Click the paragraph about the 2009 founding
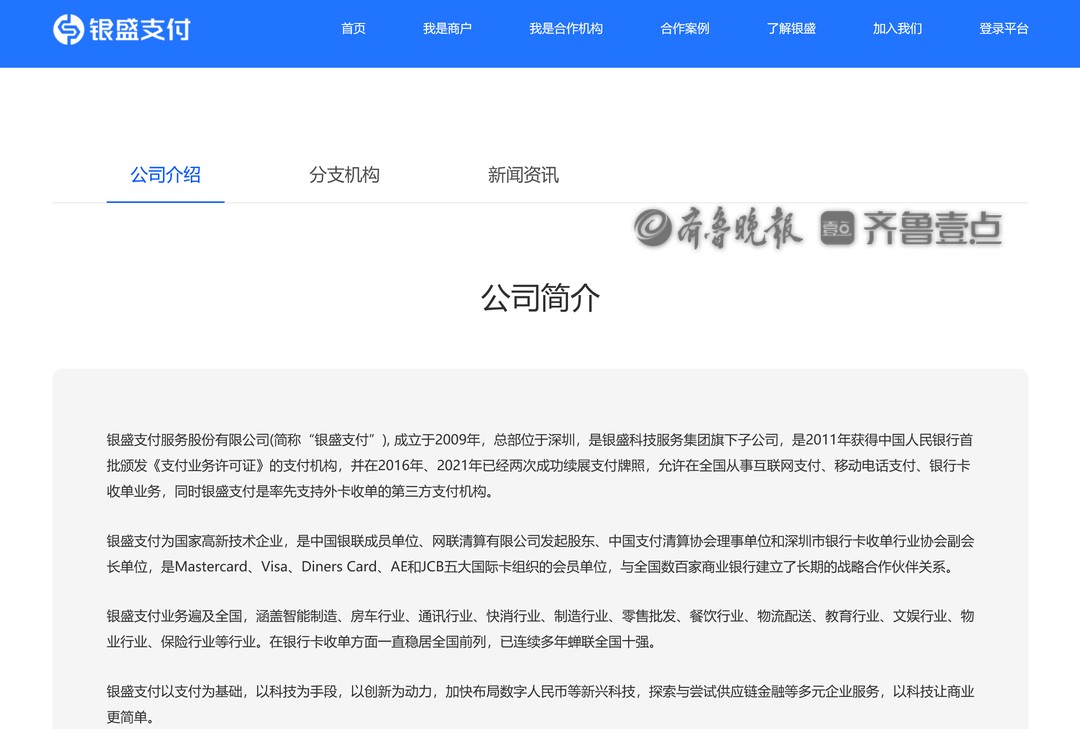Screen dimensions: 1080x729 [540, 465]
